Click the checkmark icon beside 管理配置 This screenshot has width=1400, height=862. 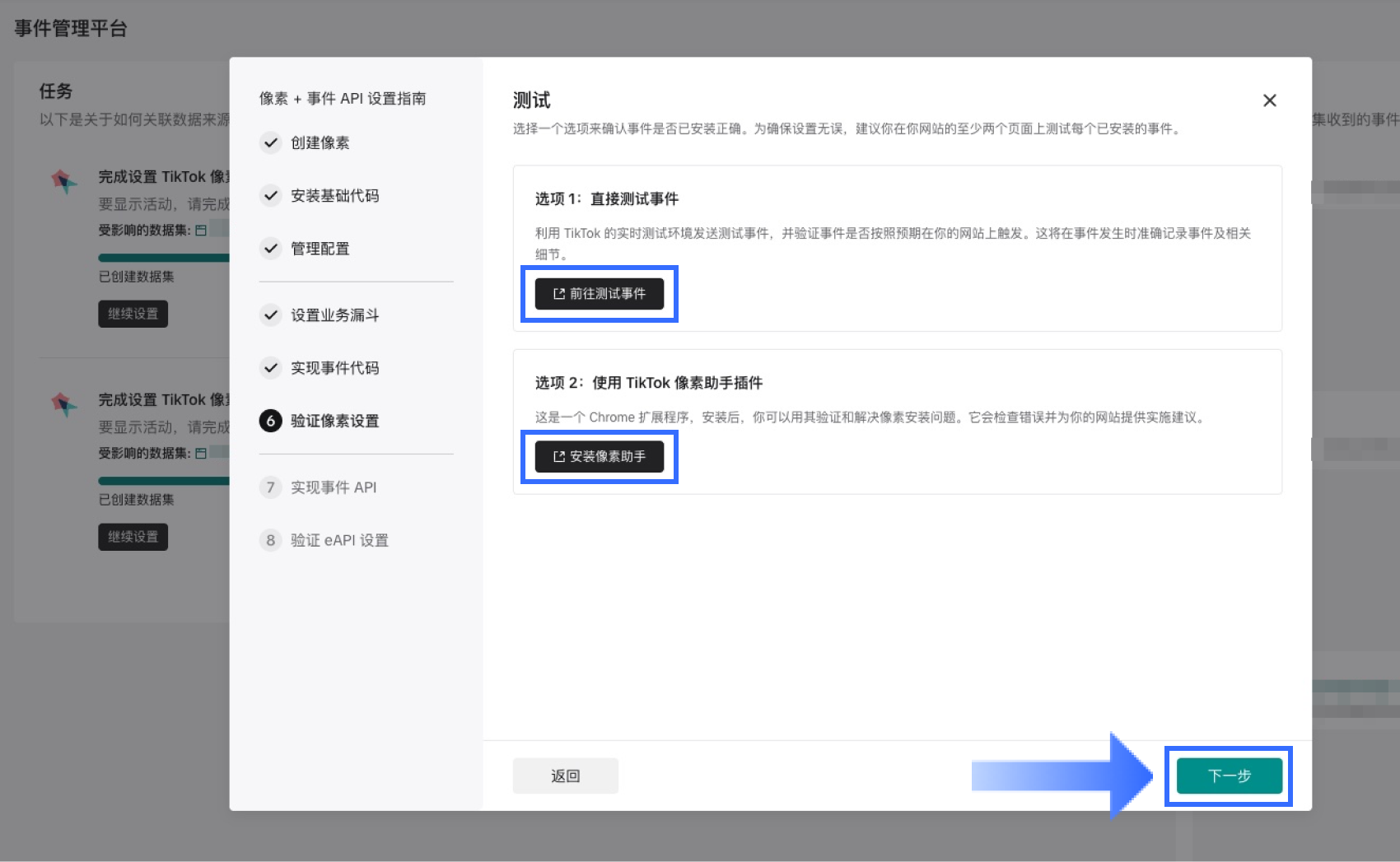point(270,248)
